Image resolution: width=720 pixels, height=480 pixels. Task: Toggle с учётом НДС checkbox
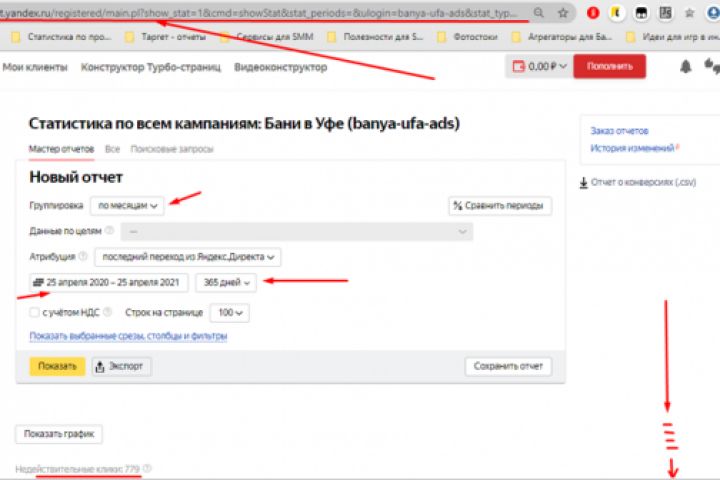[34, 312]
